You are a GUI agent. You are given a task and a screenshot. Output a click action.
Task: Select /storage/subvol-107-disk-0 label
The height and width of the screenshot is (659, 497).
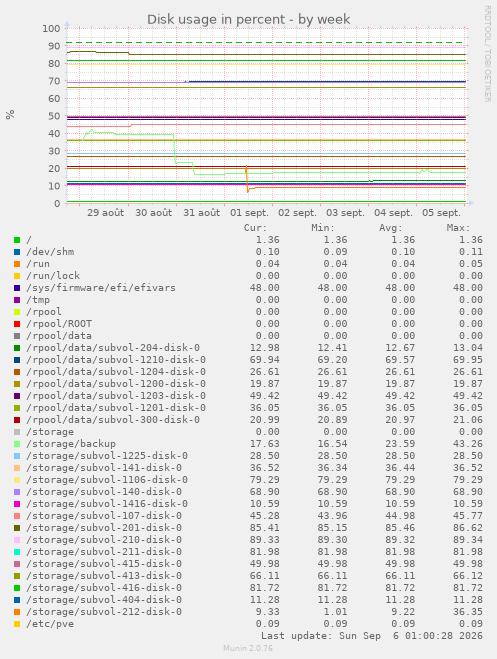(104, 516)
